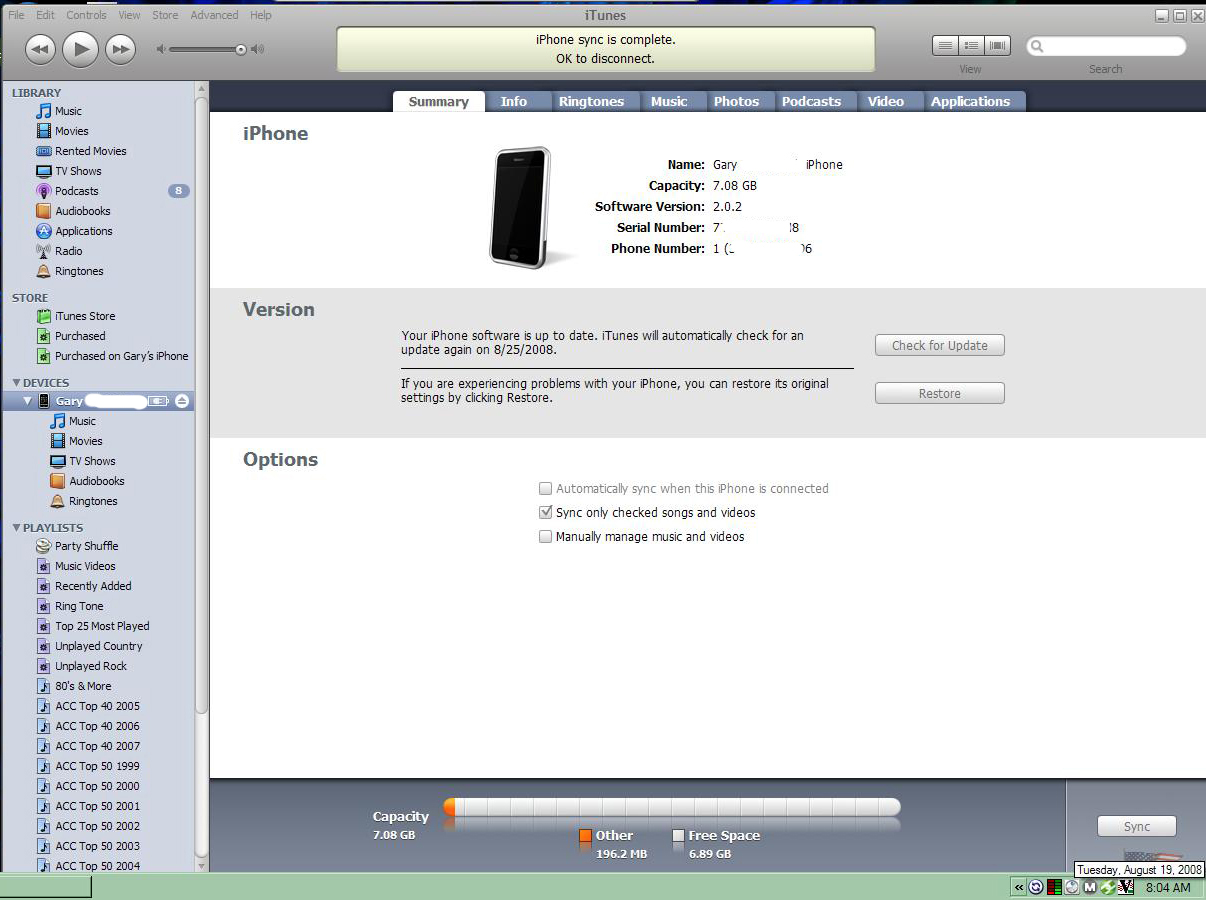Open Podcasts in the Library sidebar
This screenshot has width=1206, height=900.
click(76, 191)
